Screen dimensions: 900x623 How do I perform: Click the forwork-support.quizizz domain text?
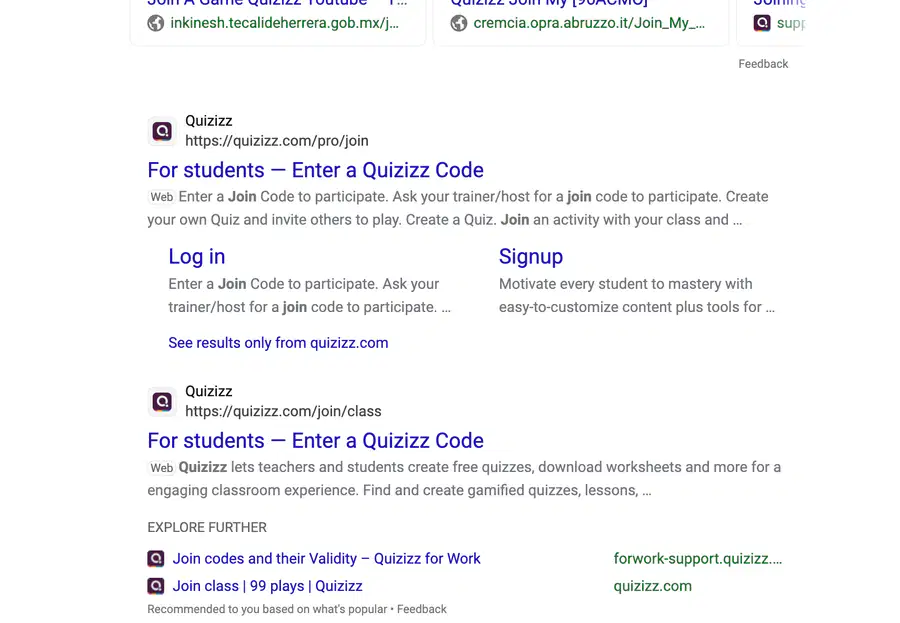click(697, 559)
